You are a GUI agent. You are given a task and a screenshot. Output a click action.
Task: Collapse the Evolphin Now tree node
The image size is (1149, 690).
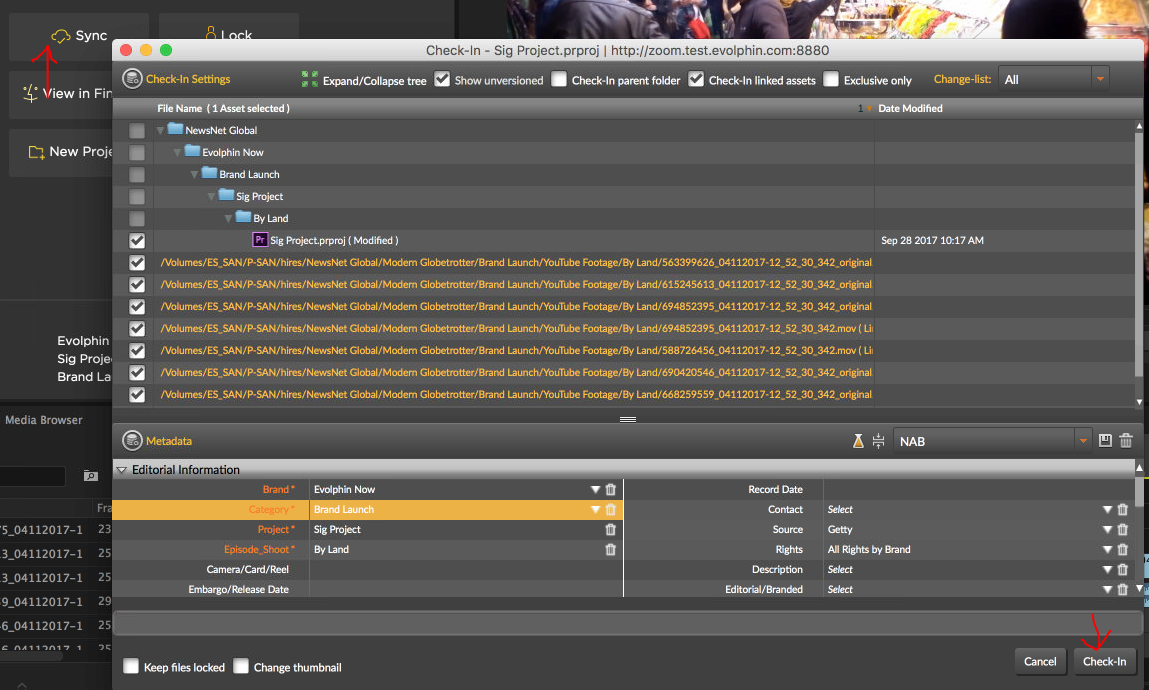177,152
